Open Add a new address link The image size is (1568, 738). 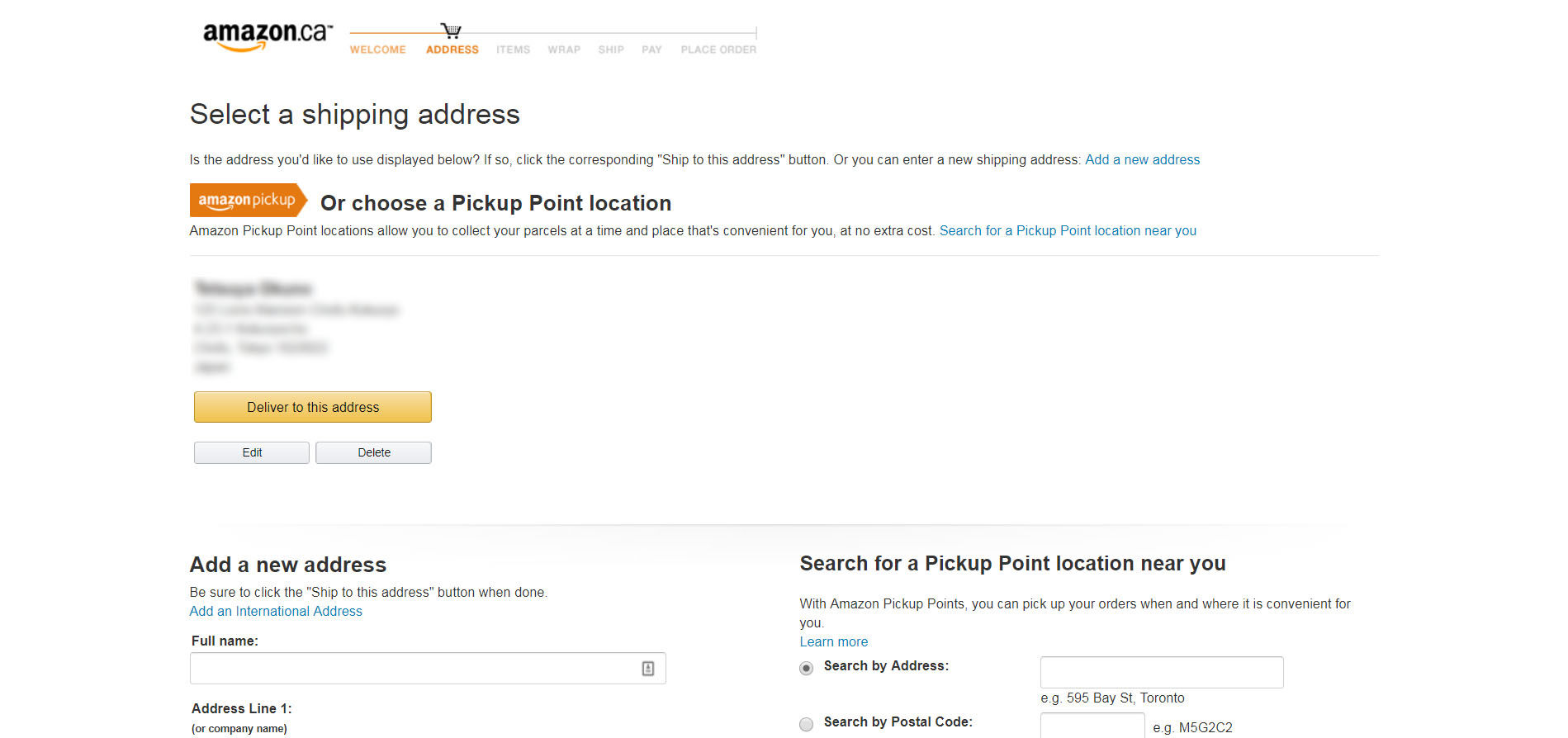[x=1142, y=159]
